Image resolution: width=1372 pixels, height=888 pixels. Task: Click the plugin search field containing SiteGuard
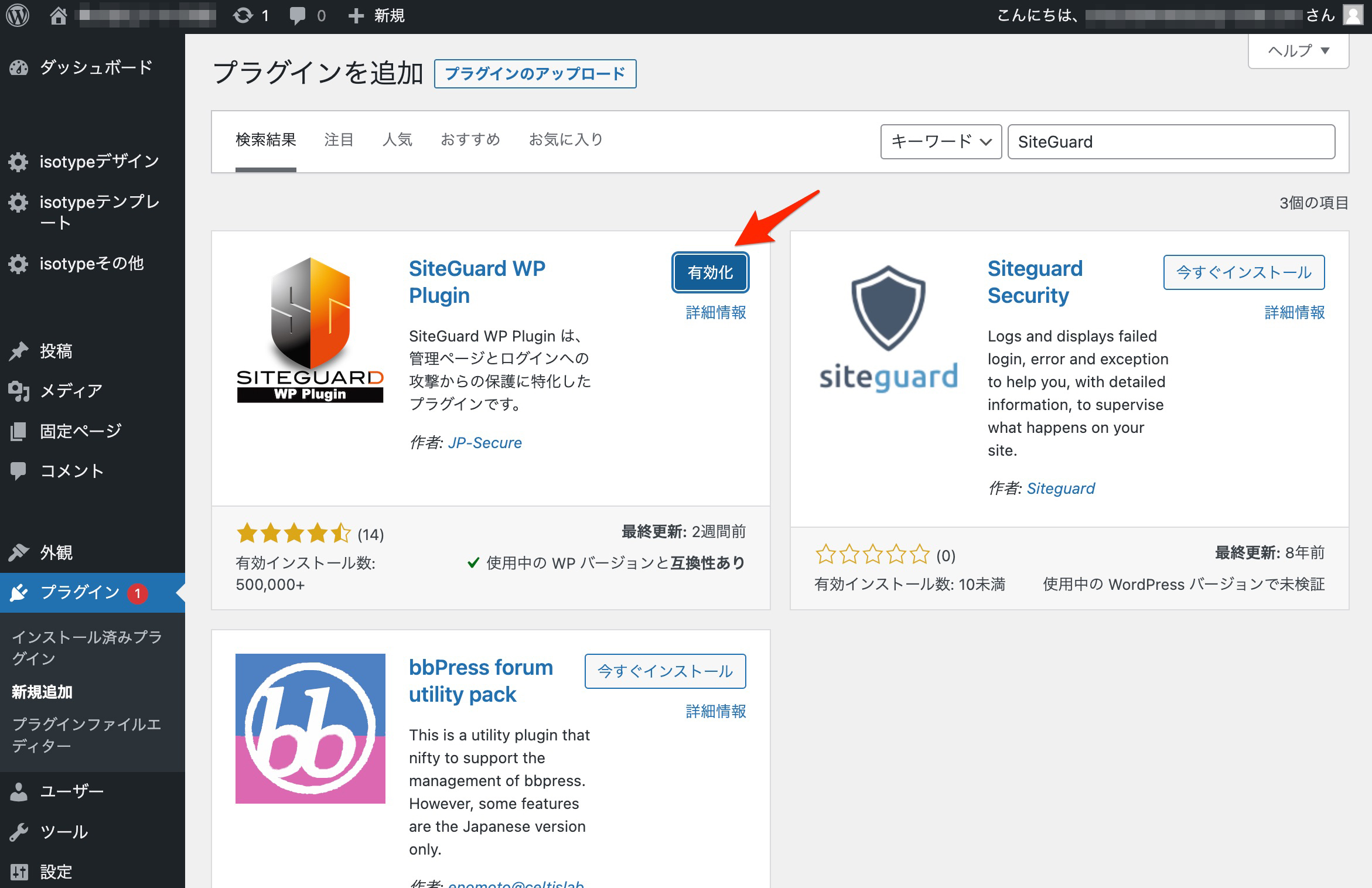[x=1171, y=142]
